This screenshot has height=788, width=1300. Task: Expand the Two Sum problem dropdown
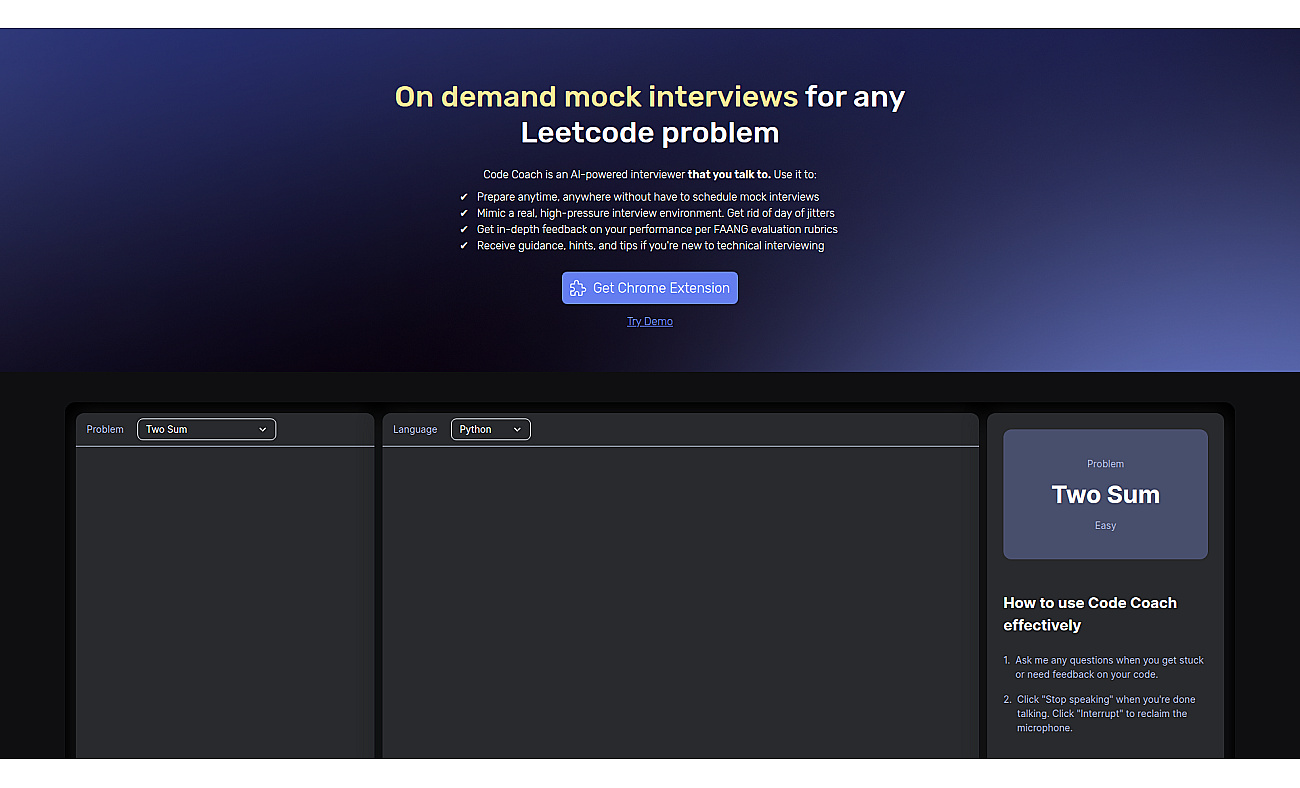[206, 429]
